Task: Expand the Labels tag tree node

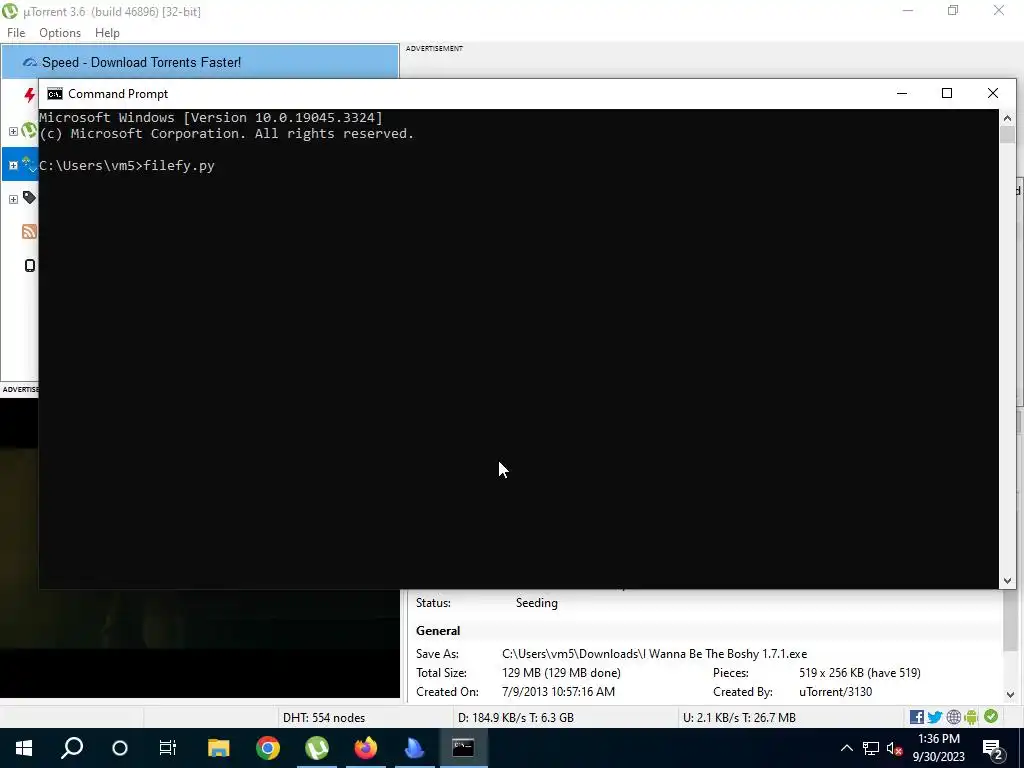Action: tap(13, 199)
